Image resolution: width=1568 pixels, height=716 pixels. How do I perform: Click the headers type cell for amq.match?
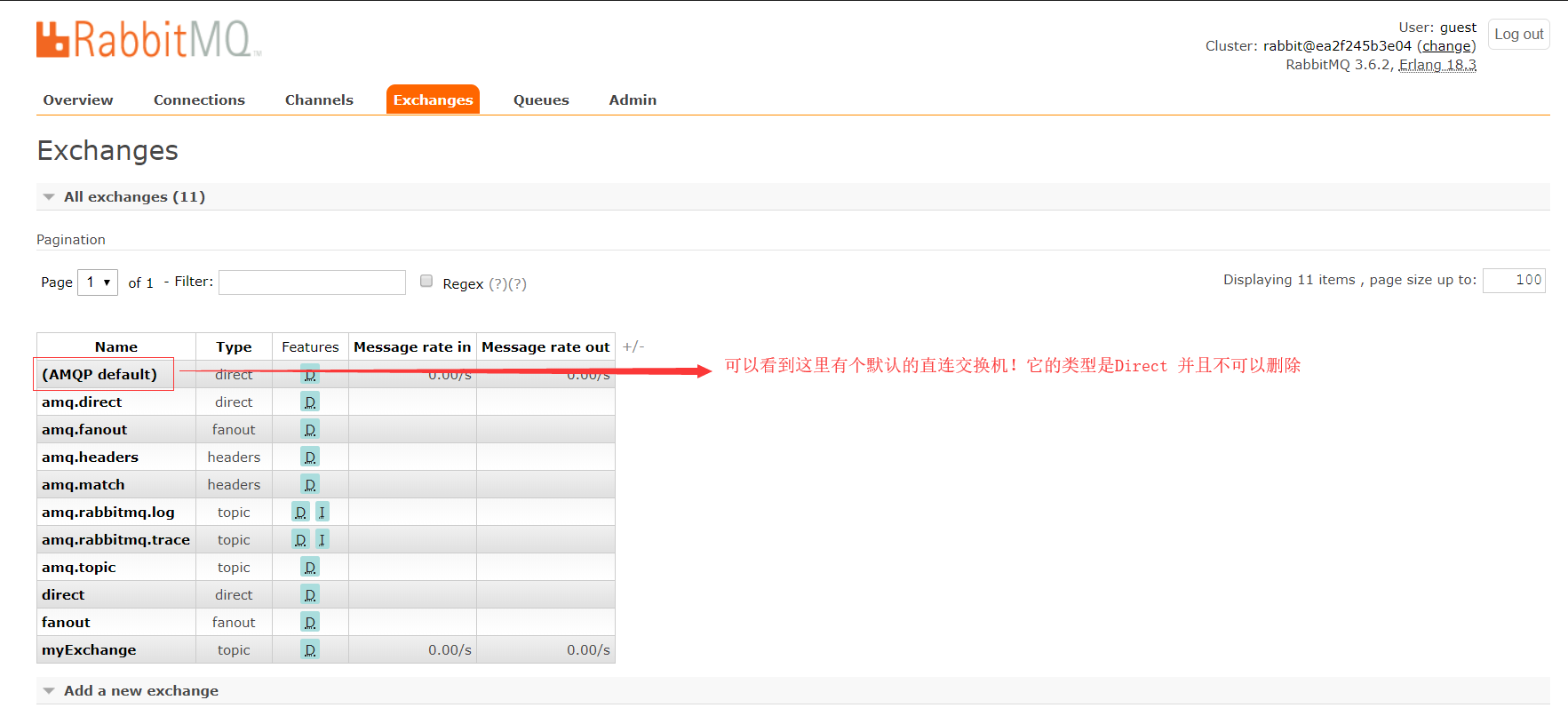[x=234, y=485]
